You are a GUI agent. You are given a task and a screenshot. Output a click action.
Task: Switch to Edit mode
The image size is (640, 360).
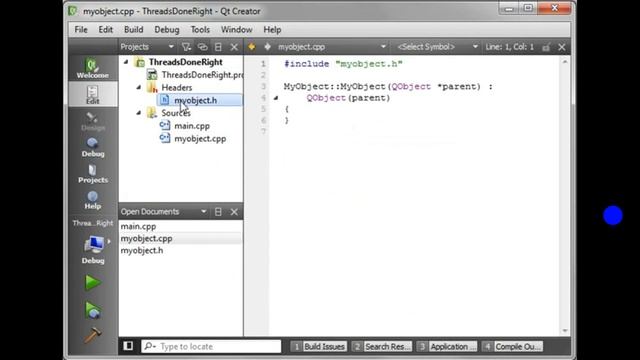point(93,95)
